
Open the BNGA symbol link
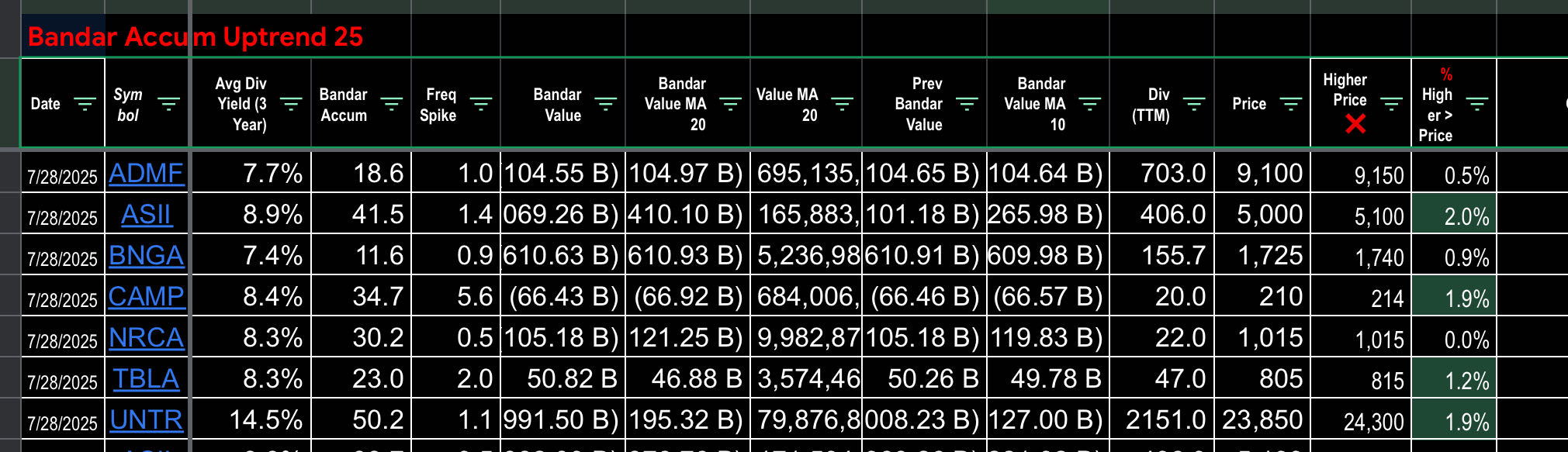click(x=146, y=255)
